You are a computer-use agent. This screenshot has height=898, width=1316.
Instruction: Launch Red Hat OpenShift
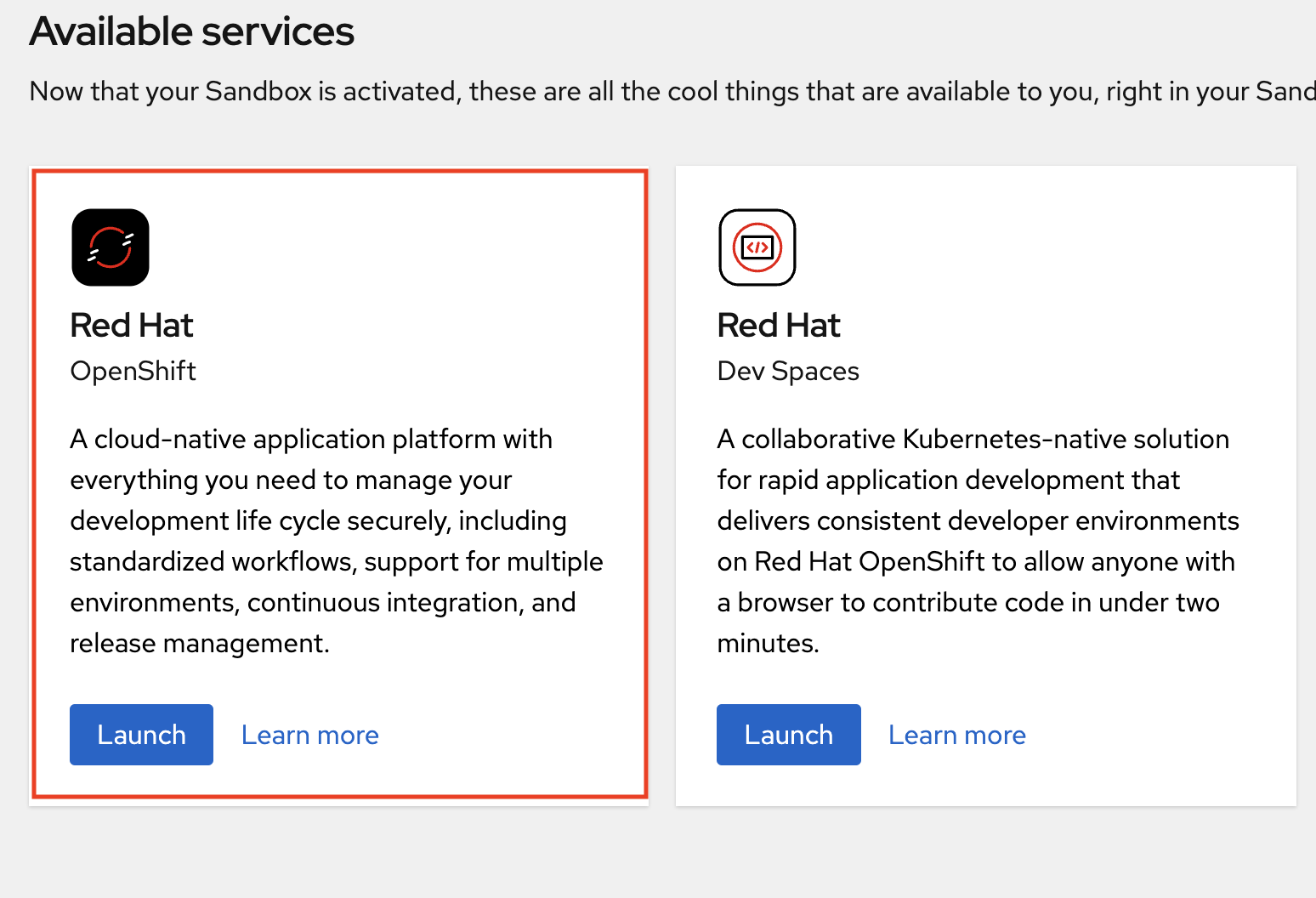(141, 735)
